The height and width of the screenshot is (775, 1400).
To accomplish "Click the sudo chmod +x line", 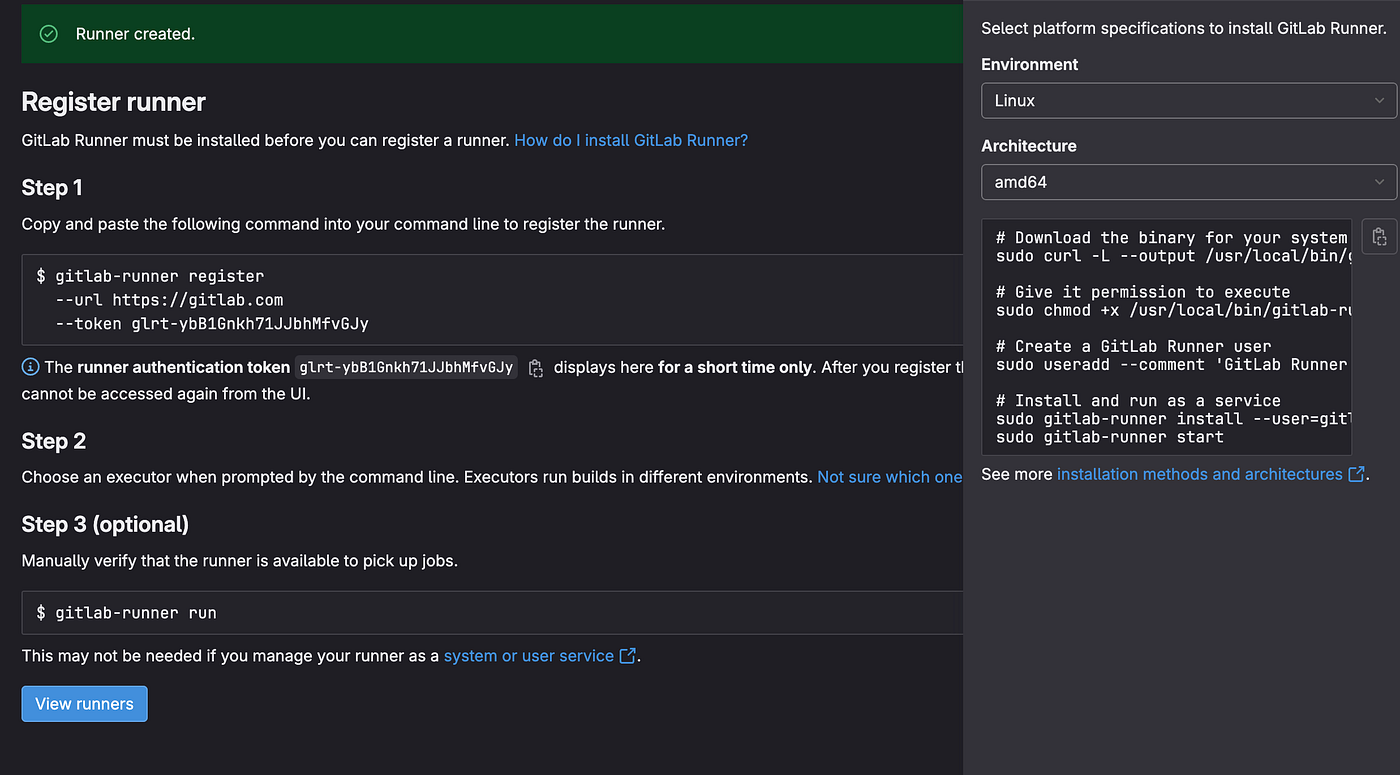I will click(x=1174, y=310).
